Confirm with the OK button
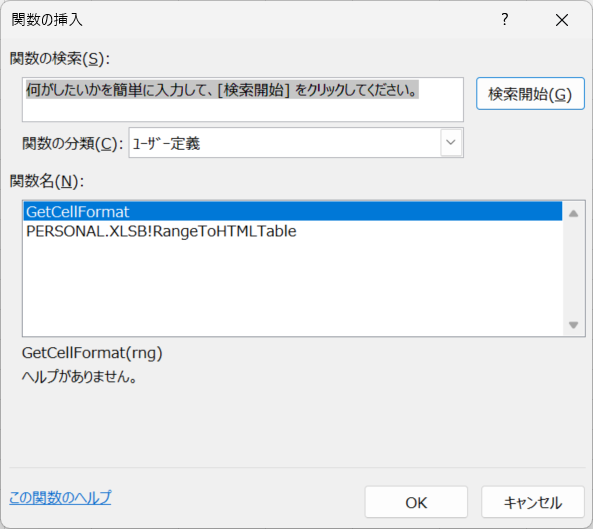 pyautogui.click(x=416, y=502)
